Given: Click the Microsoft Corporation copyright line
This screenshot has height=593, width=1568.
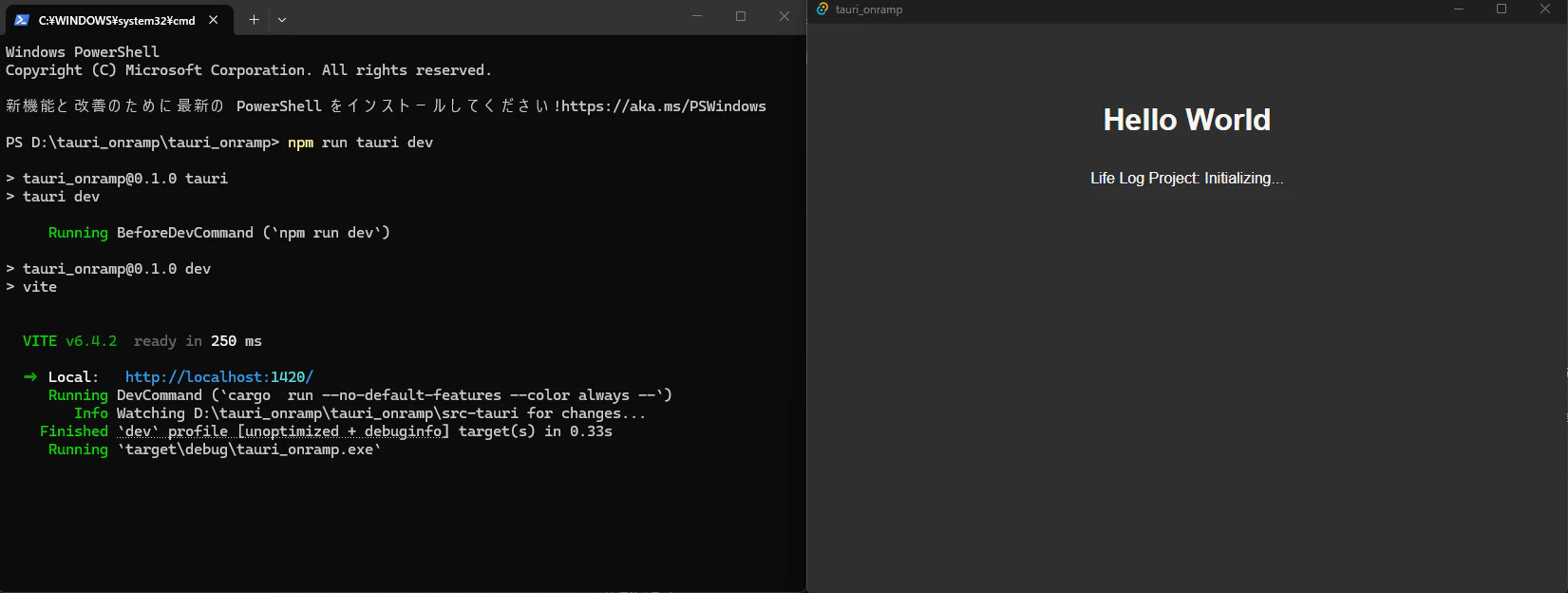Looking at the screenshot, I should point(249,70).
